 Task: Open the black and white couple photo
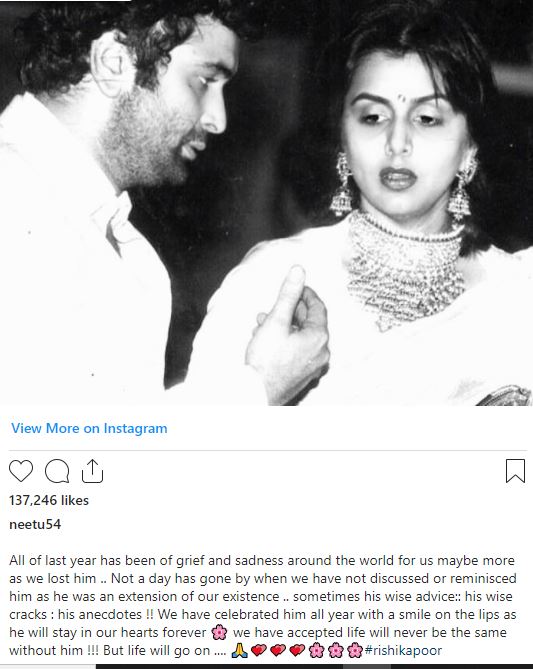coord(266,203)
